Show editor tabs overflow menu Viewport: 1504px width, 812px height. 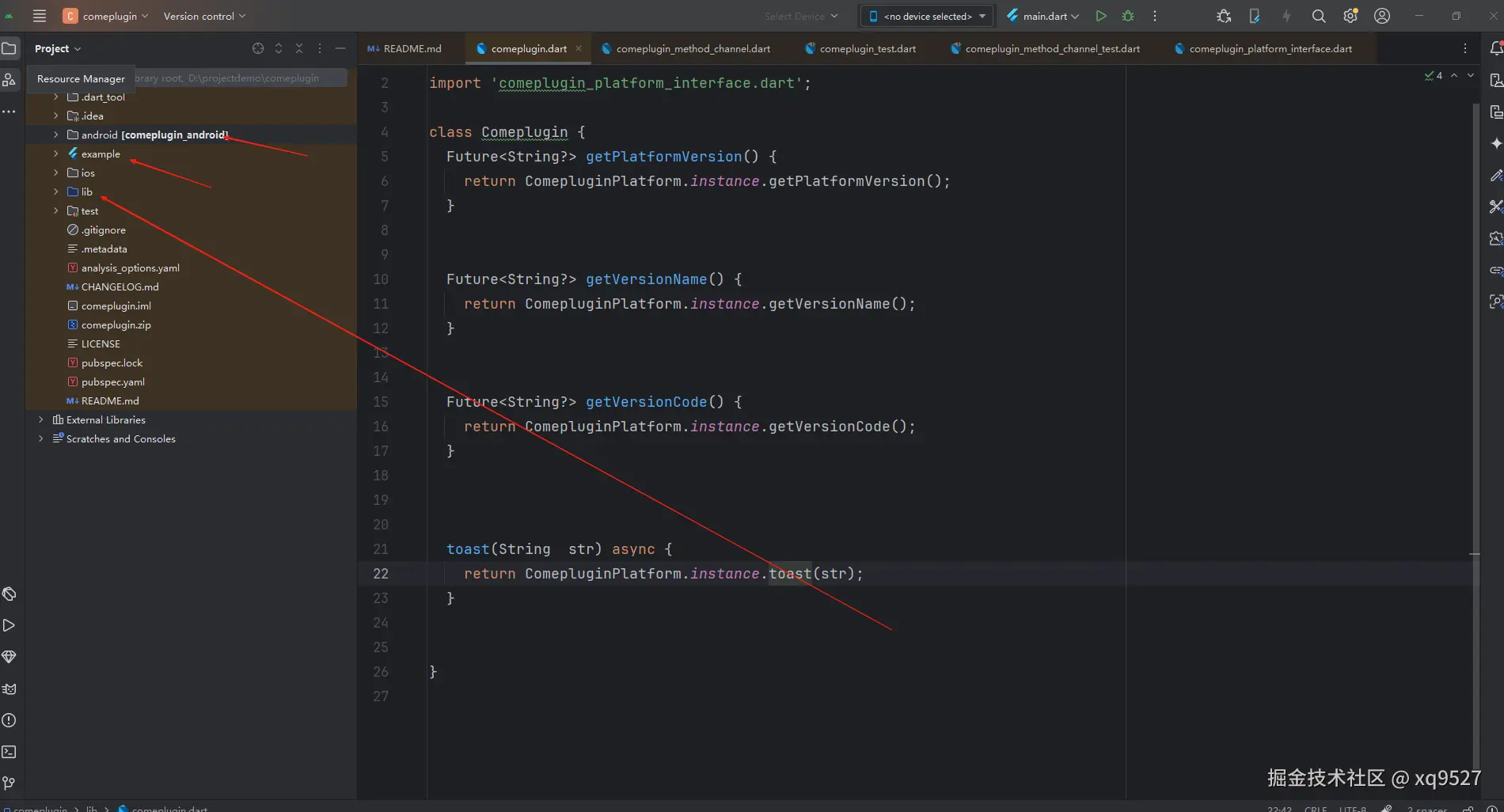[x=1465, y=48]
